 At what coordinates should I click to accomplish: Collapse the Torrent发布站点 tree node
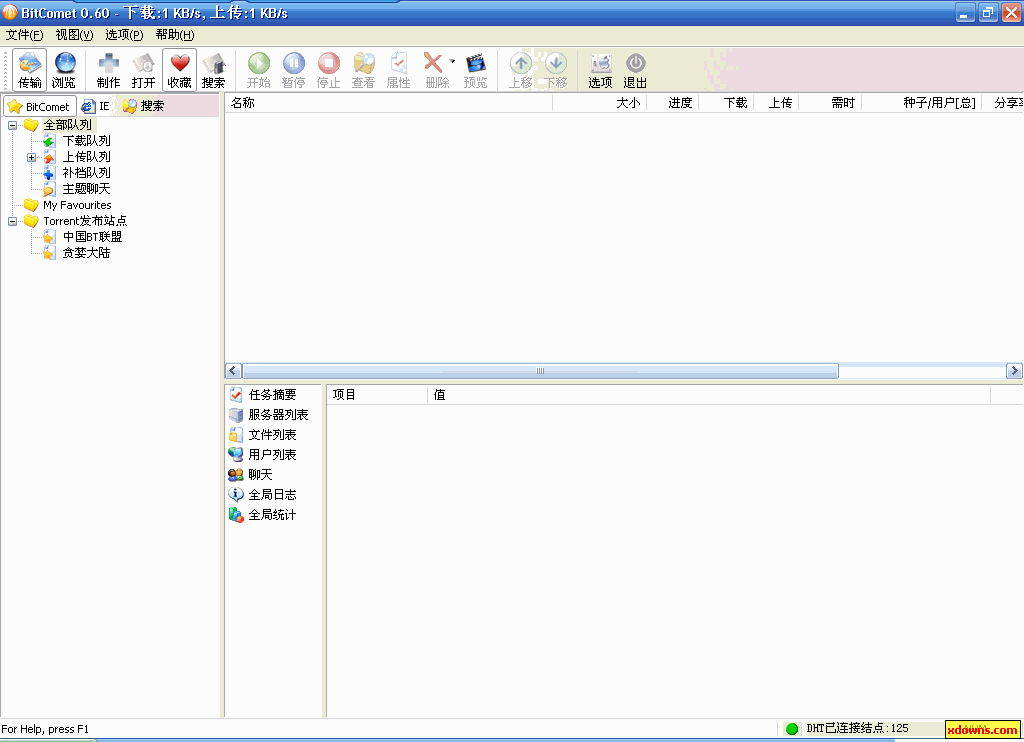tap(12, 221)
